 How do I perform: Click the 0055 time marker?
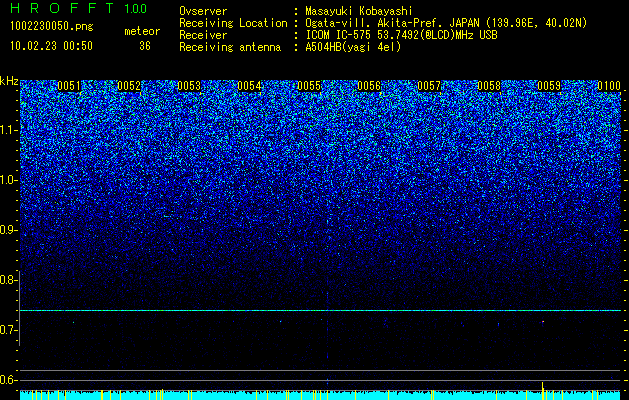pos(309,86)
